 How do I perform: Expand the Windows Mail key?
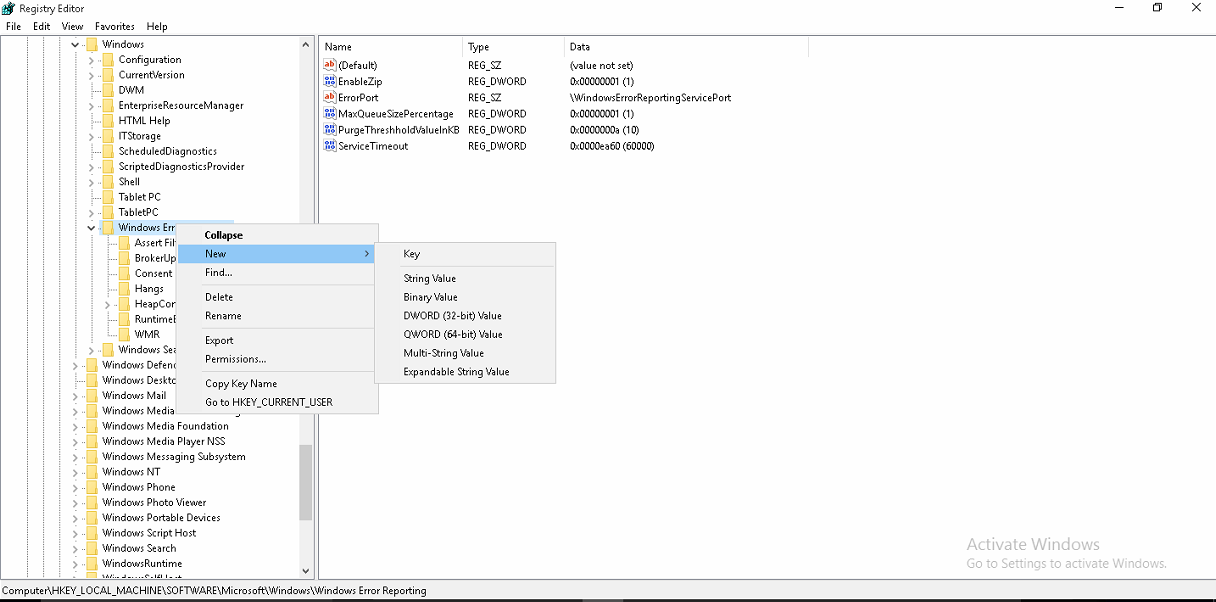(75, 395)
